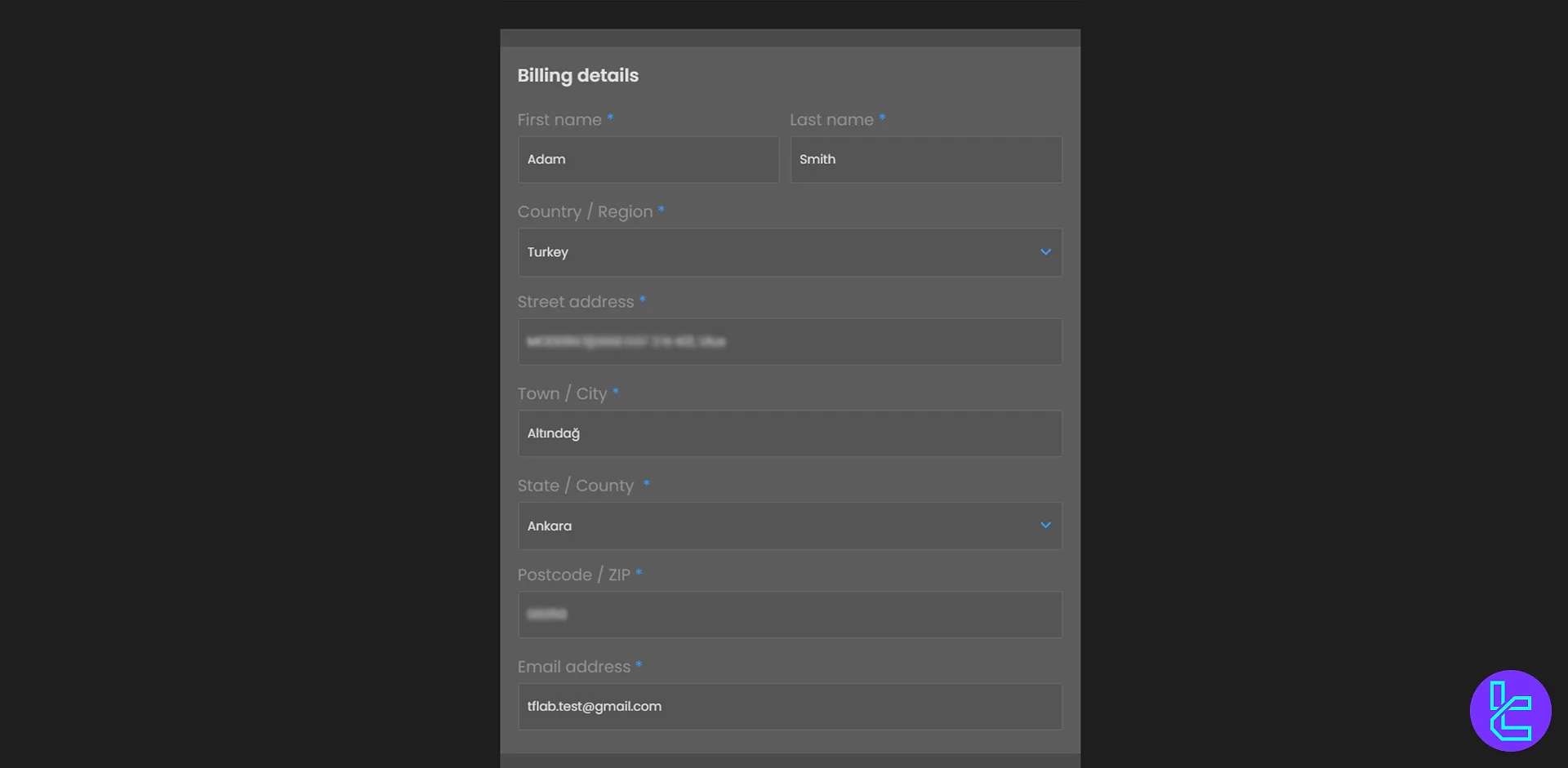Open the Country / Region dropdown showing Turkey
The width and height of the screenshot is (1568, 768).
pyautogui.click(x=790, y=252)
